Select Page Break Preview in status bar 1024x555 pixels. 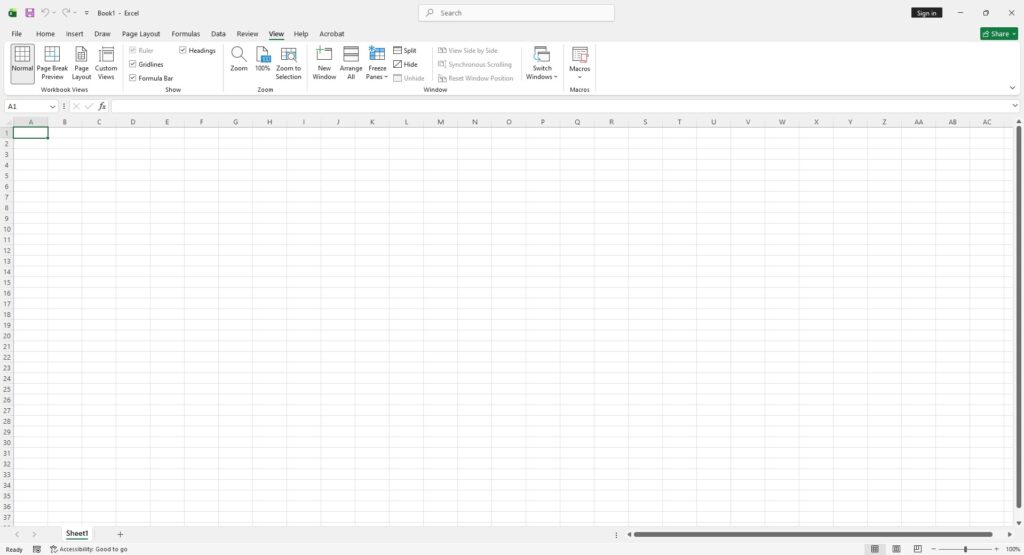pyautogui.click(x=918, y=549)
